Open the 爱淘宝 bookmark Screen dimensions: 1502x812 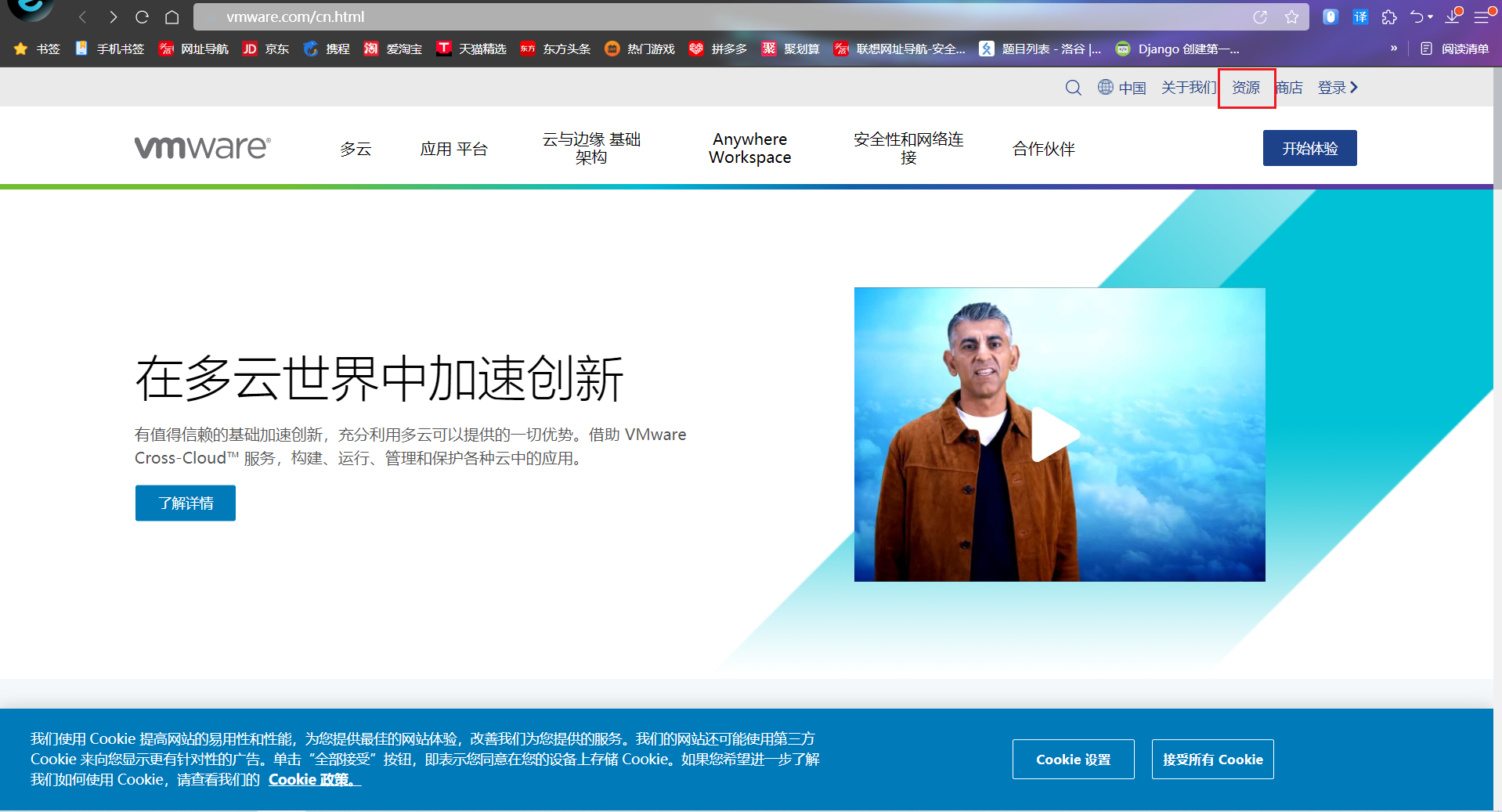[393, 49]
